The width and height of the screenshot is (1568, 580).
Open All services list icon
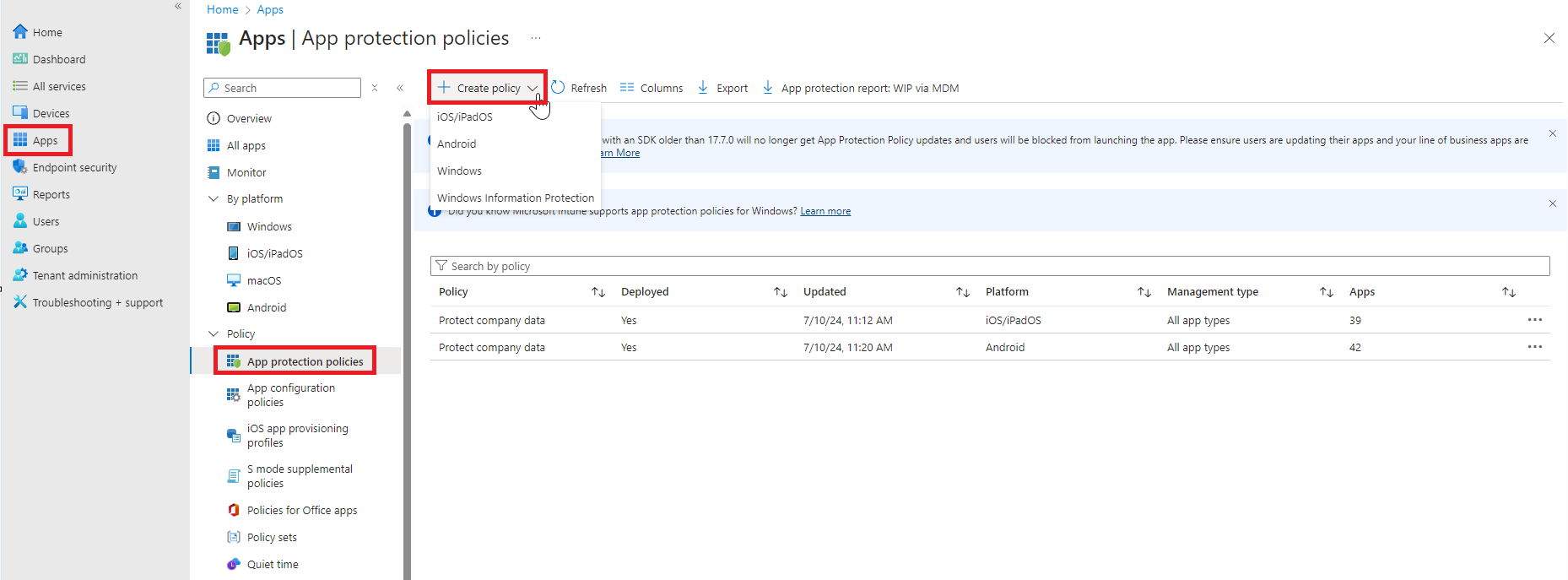(20, 86)
